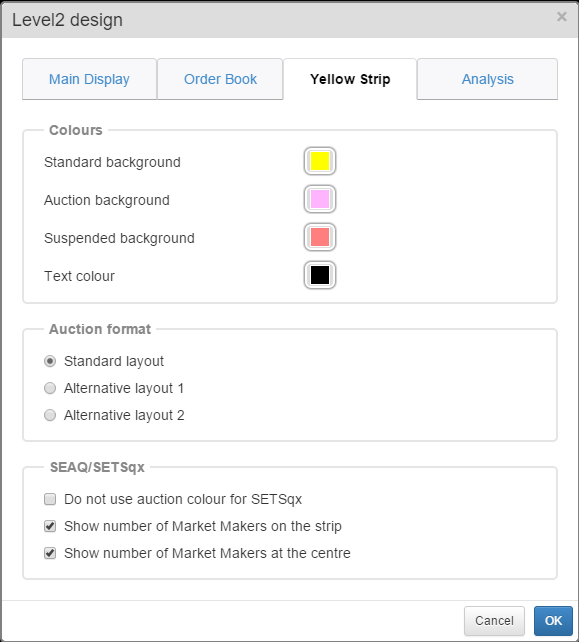Confirm settings with the OK button
The width and height of the screenshot is (579, 642).
click(553, 621)
